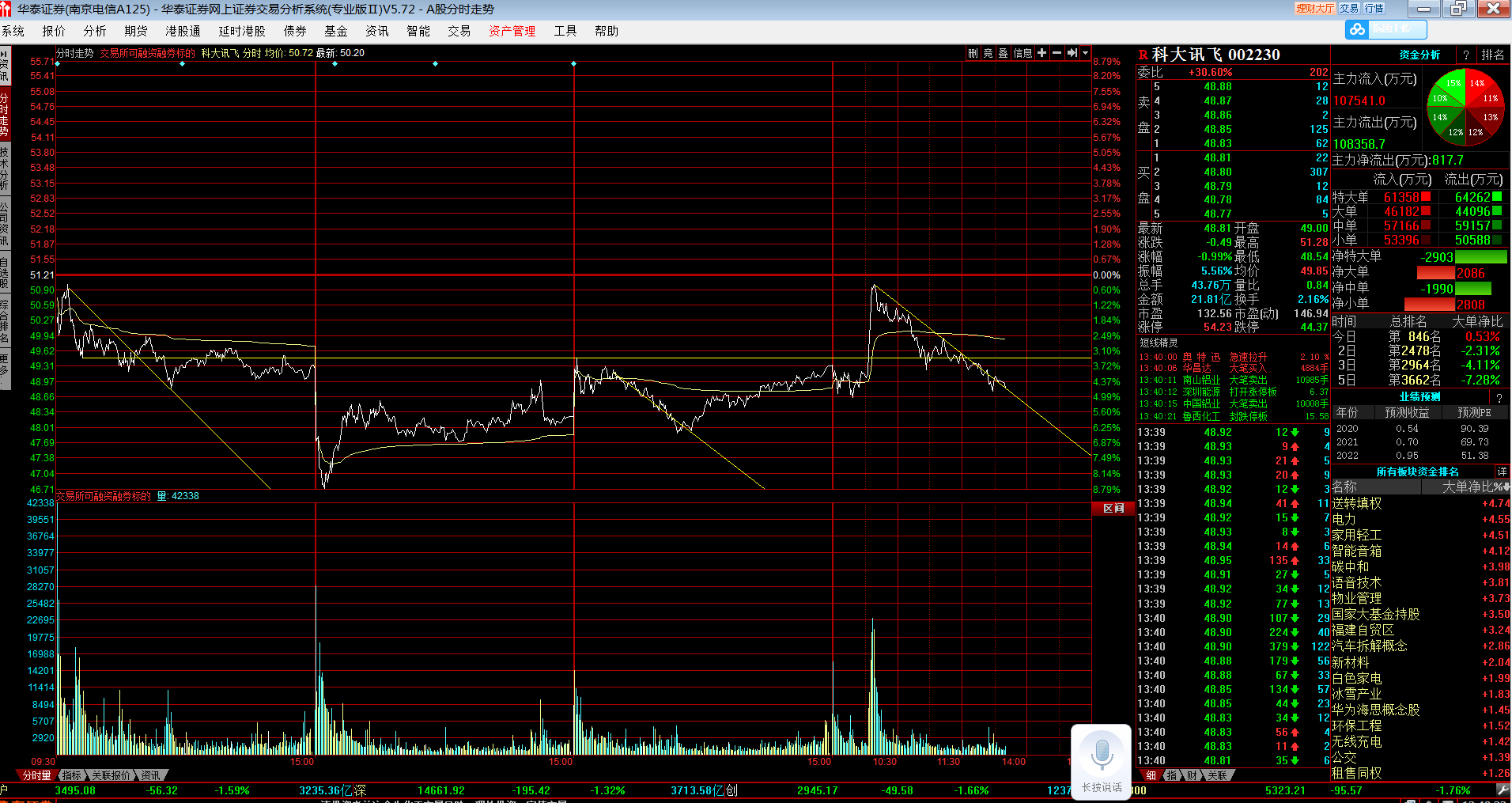Click the 区 interval statistics button
The image size is (1512, 803).
[x=1113, y=508]
